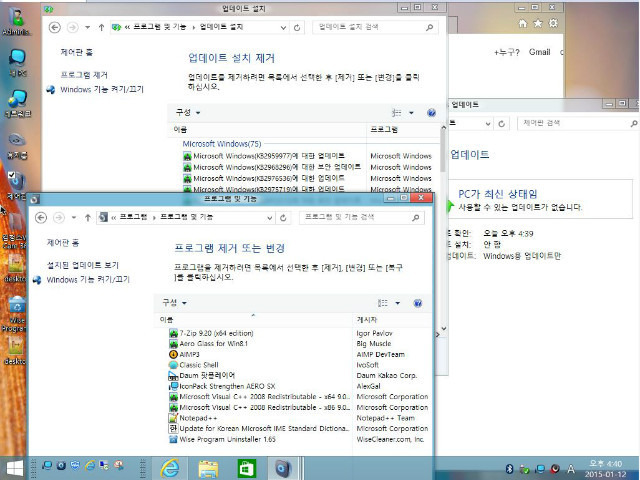Click the Network desktop icon
640x480 pixels.
point(18,104)
